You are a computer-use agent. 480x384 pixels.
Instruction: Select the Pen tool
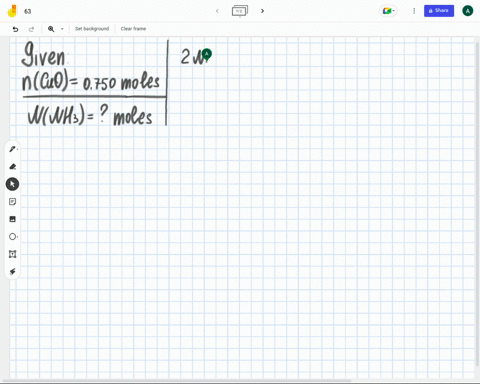(x=12, y=149)
